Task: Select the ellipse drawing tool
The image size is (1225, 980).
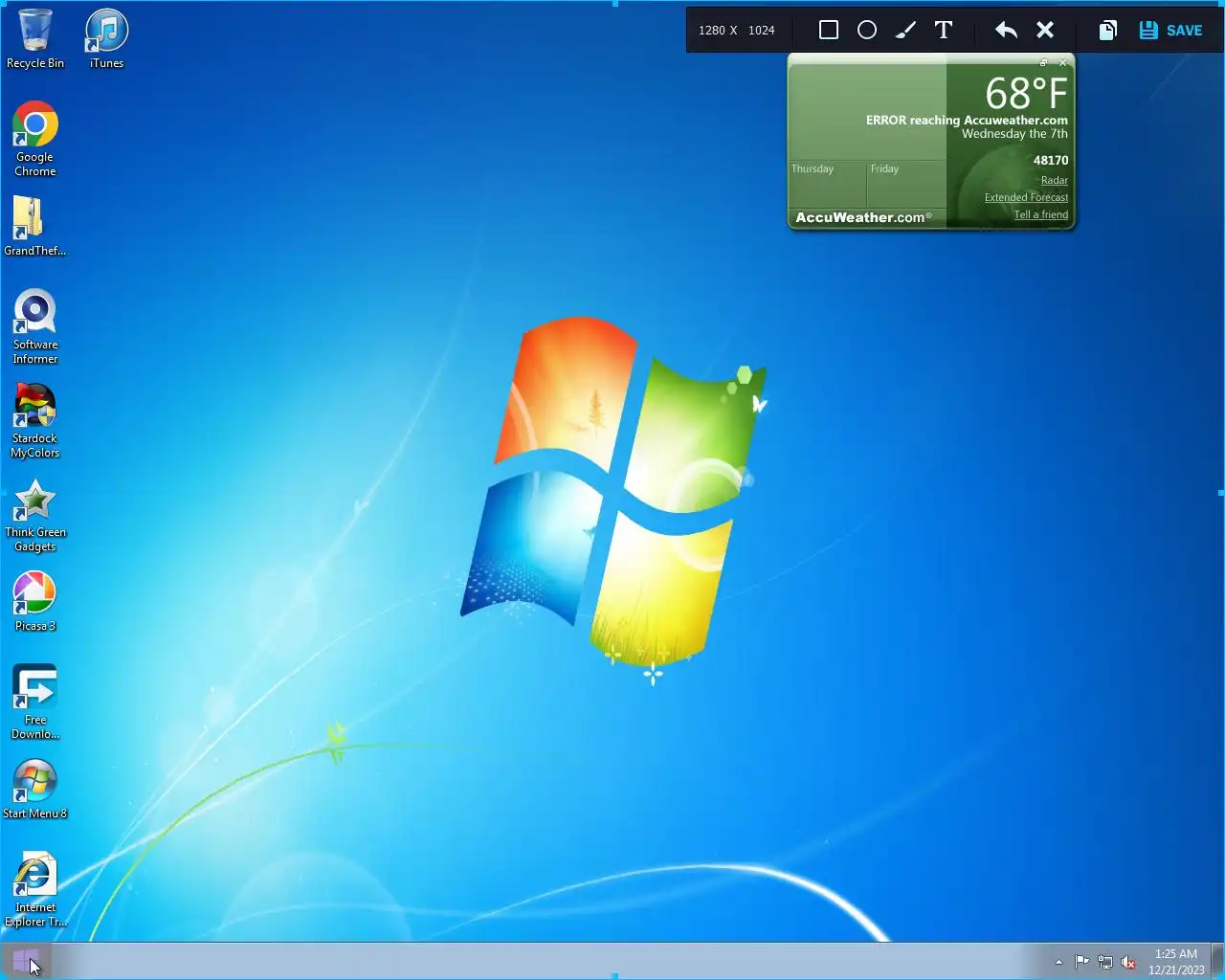Action: [x=867, y=31]
